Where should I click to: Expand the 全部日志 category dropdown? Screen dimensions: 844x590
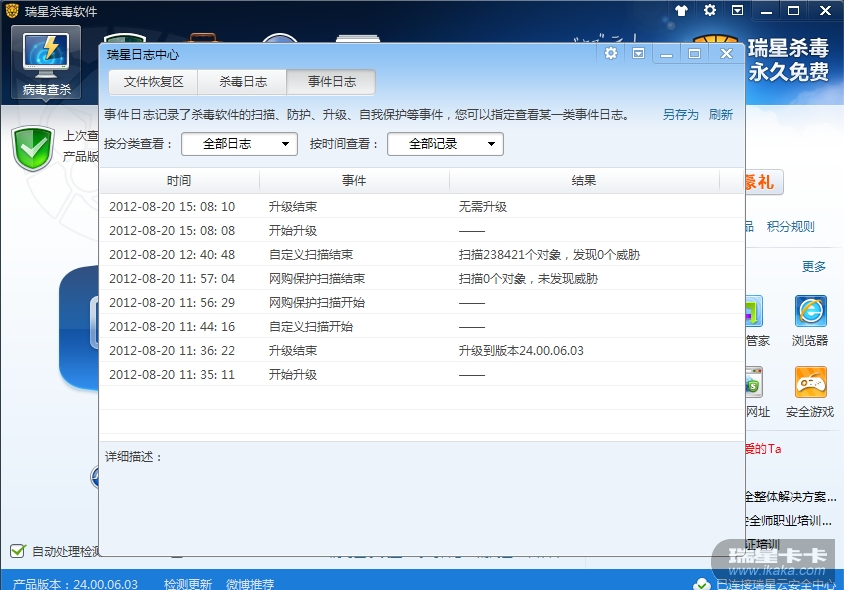(x=239, y=144)
